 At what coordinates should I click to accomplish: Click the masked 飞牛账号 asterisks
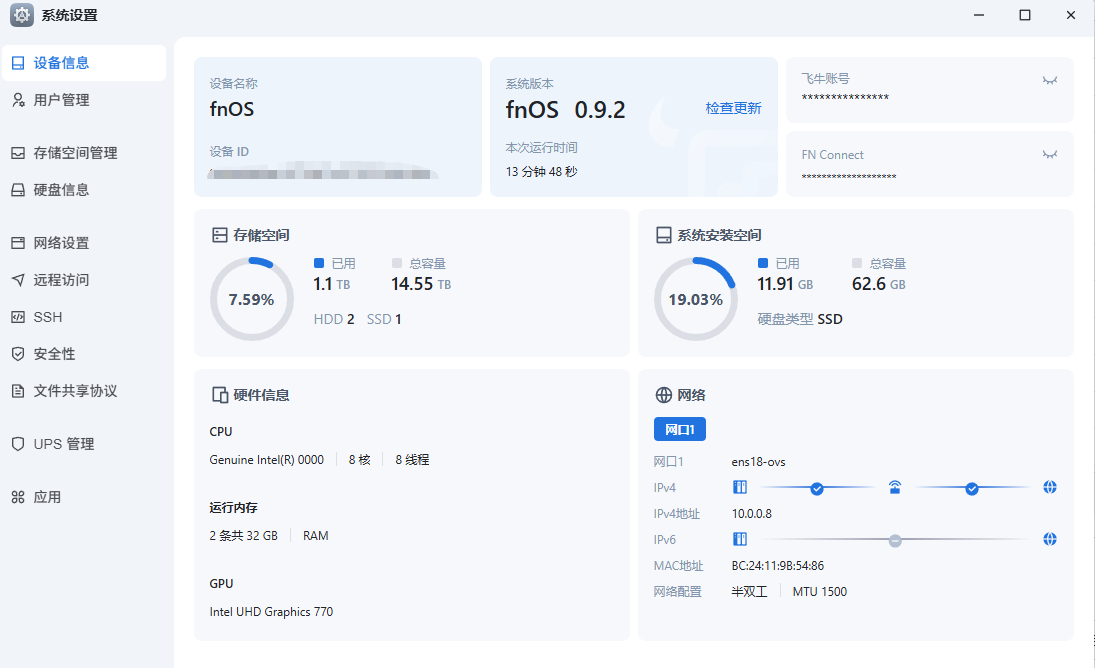[845, 98]
